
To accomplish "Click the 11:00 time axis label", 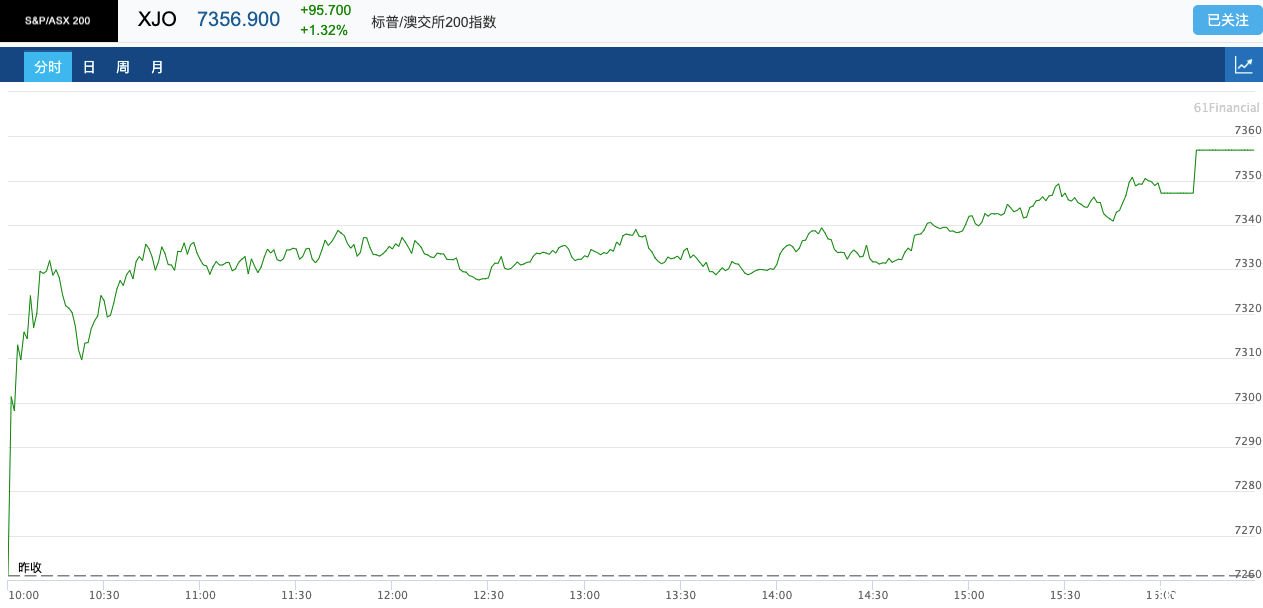I will 200,595.
